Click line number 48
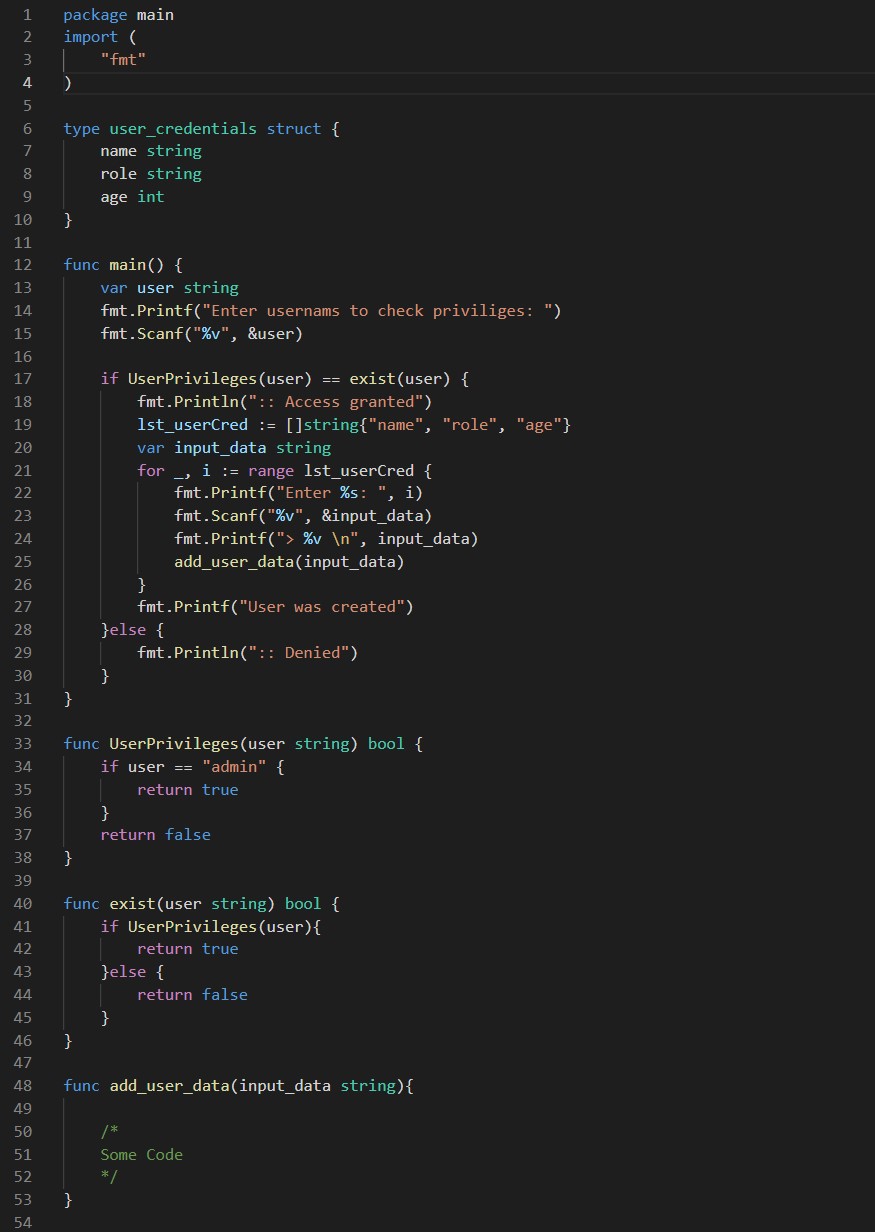This screenshot has width=875, height=1232. tap(22, 1085)
